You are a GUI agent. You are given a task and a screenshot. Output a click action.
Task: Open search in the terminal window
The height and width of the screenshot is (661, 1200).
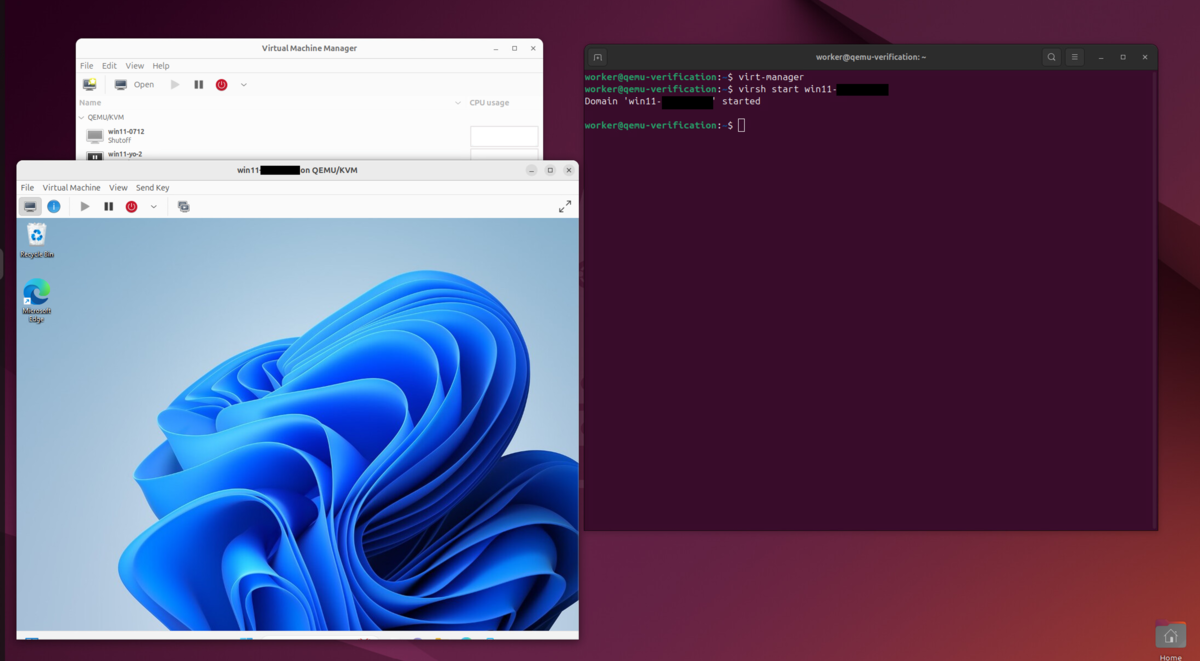click(1051, 57)
